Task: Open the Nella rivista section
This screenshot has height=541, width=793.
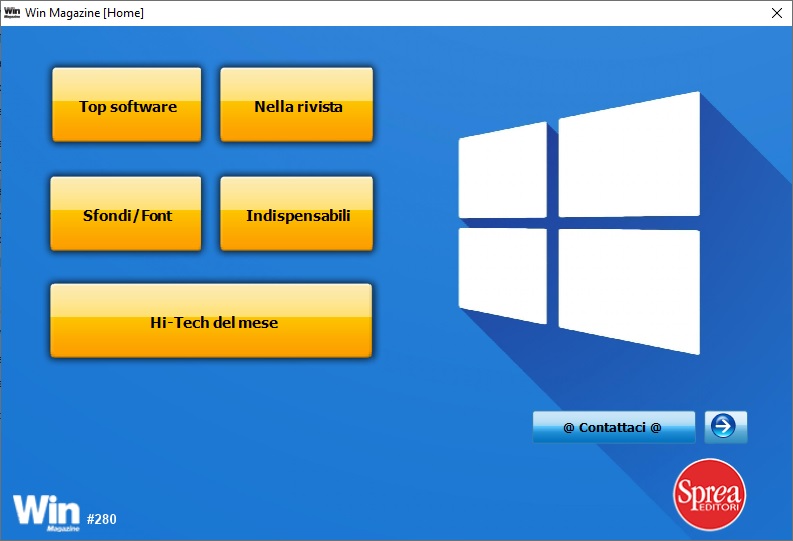Action: 297,105
